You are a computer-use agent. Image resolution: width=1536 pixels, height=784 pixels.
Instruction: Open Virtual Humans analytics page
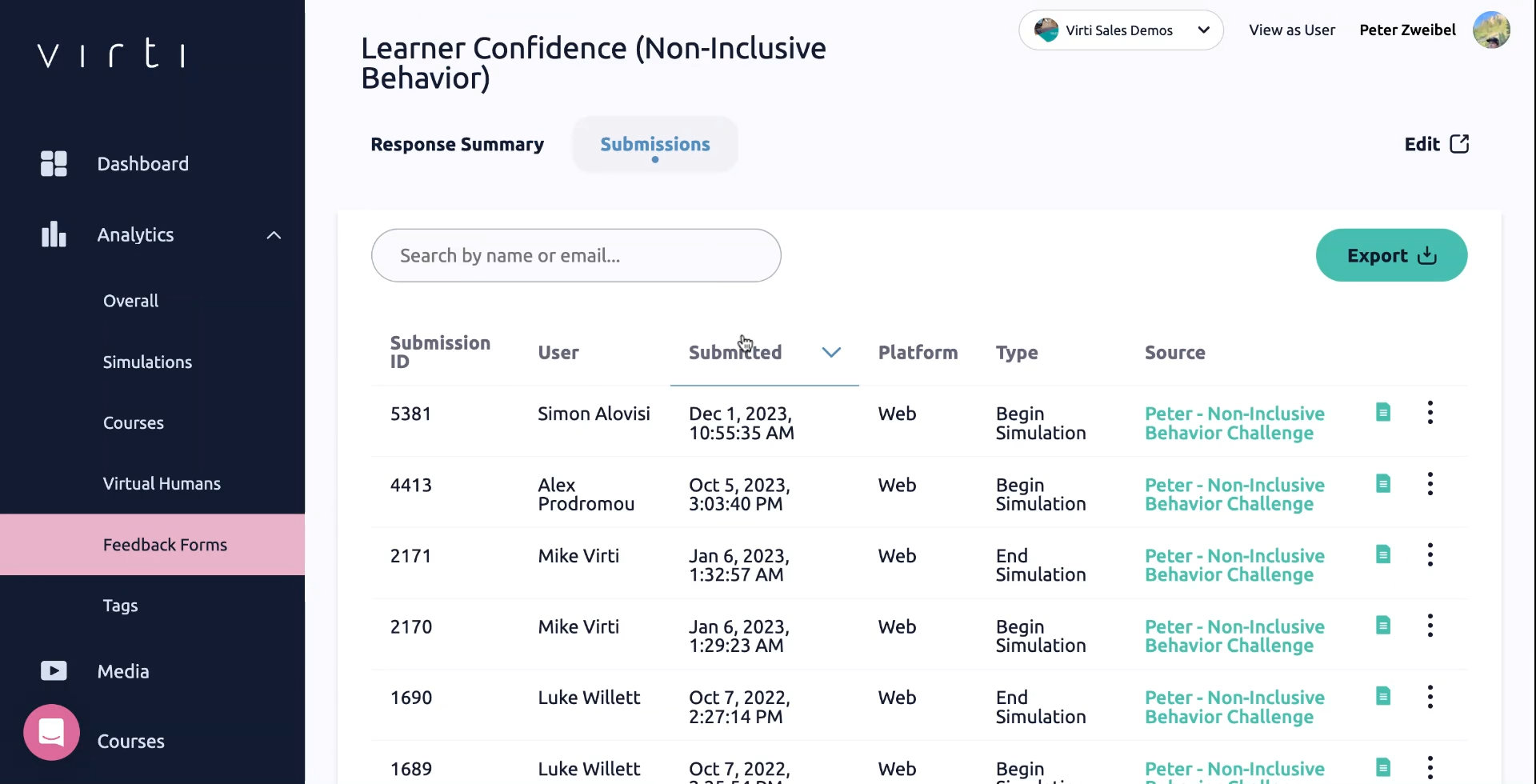(x=162, y=484)
